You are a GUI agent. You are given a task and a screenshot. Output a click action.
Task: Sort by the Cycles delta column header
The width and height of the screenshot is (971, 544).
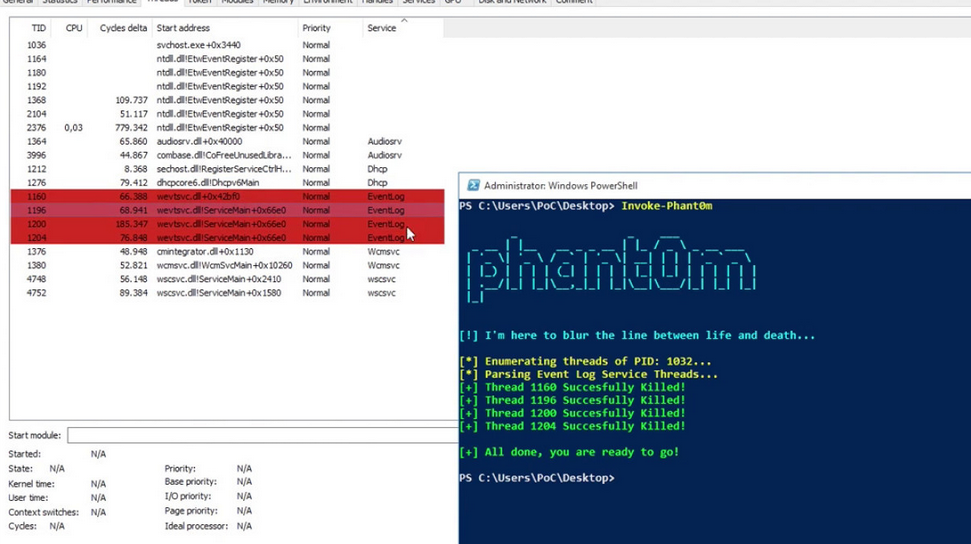coord(123,28)
